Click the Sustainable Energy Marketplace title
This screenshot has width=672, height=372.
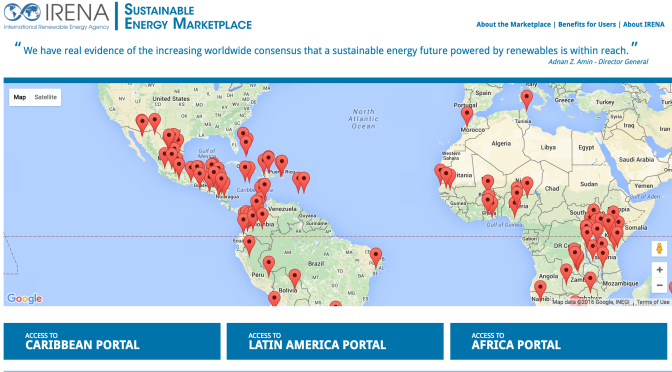(x=188, y=17)
